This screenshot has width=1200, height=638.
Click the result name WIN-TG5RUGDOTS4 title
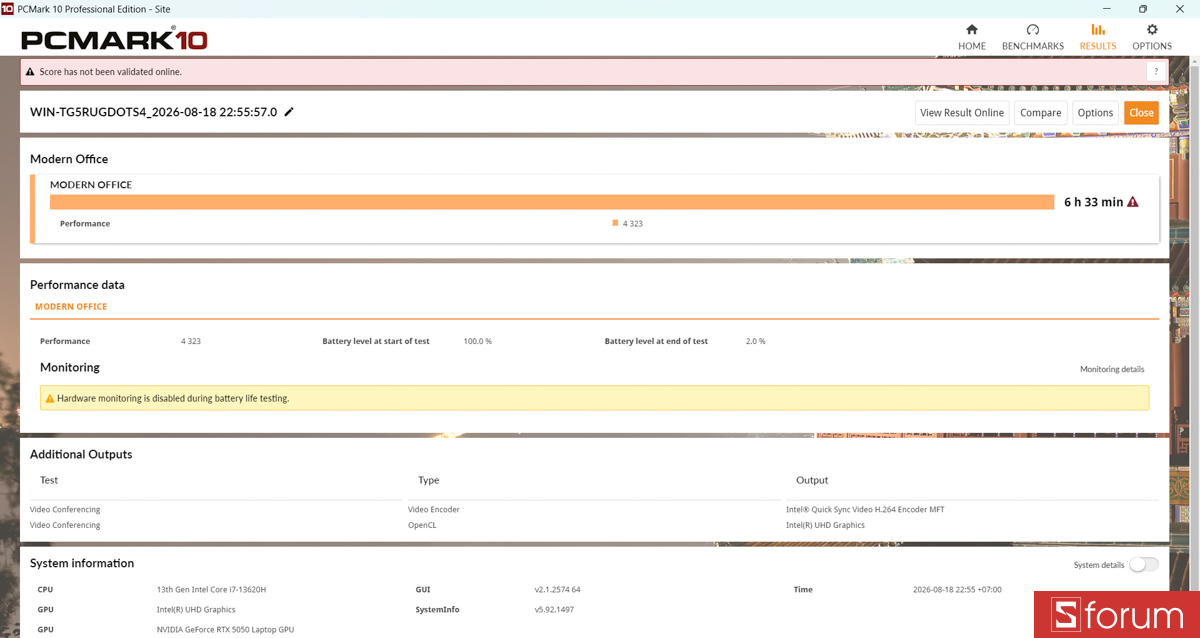click(154, 112)
